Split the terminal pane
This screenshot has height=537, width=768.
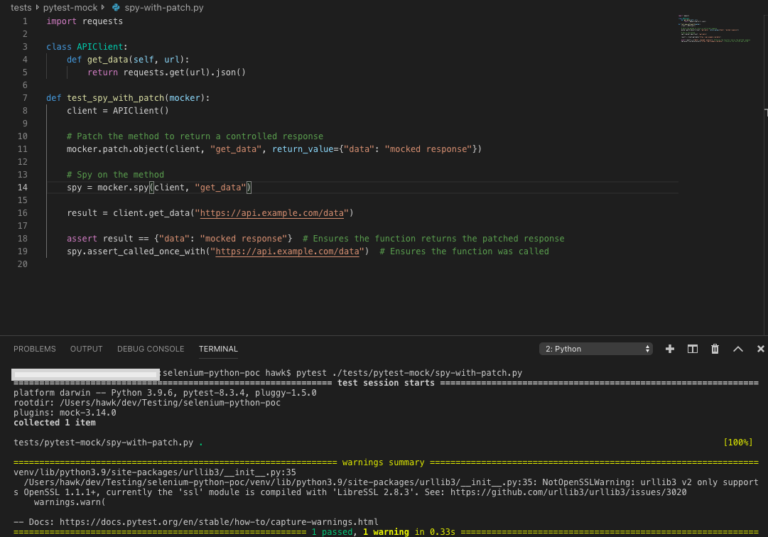(x=692, y=349)
